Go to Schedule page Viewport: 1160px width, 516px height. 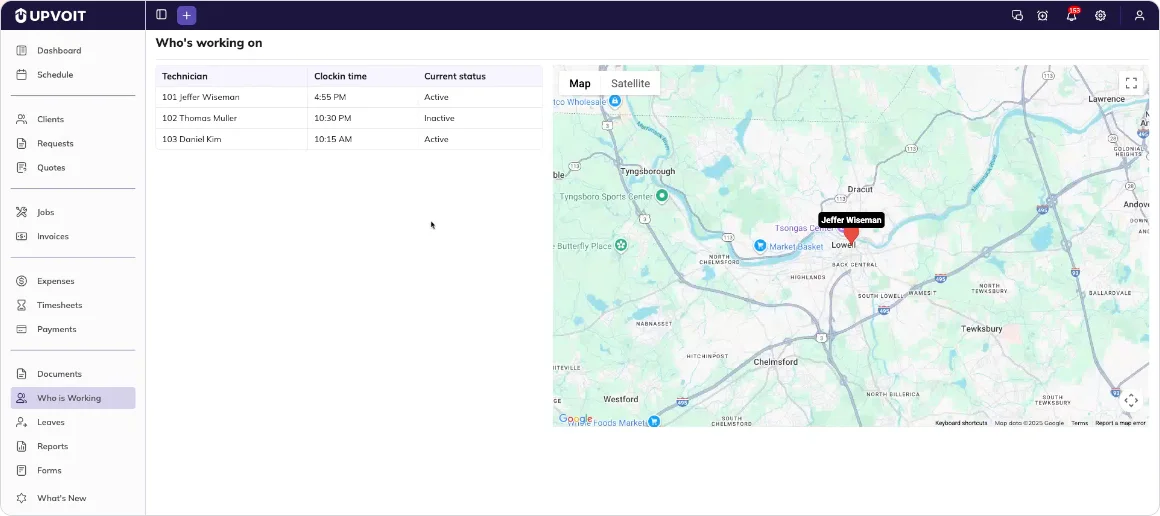coord(55,75)
